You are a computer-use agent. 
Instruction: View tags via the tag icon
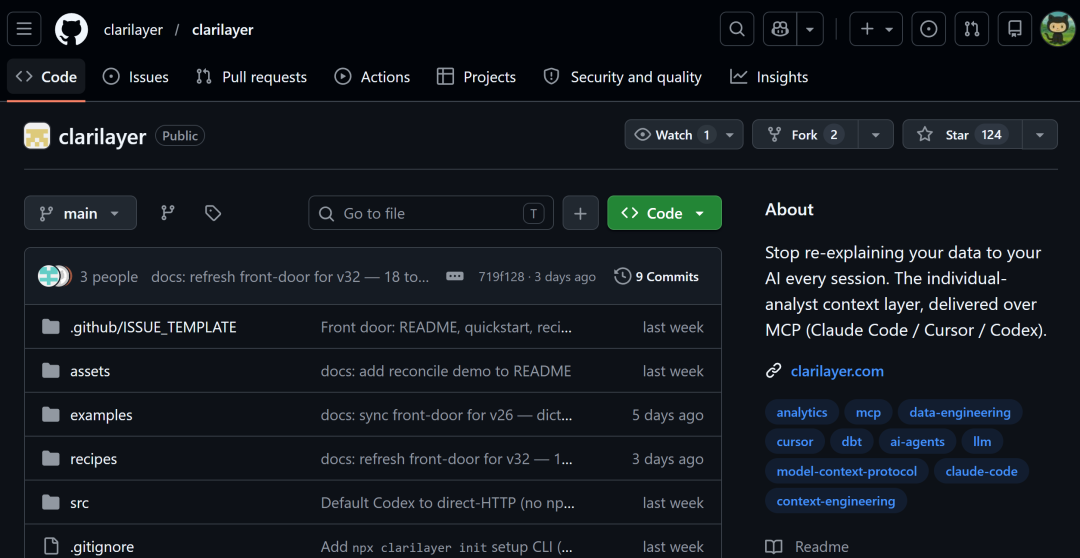coord(213,213)
